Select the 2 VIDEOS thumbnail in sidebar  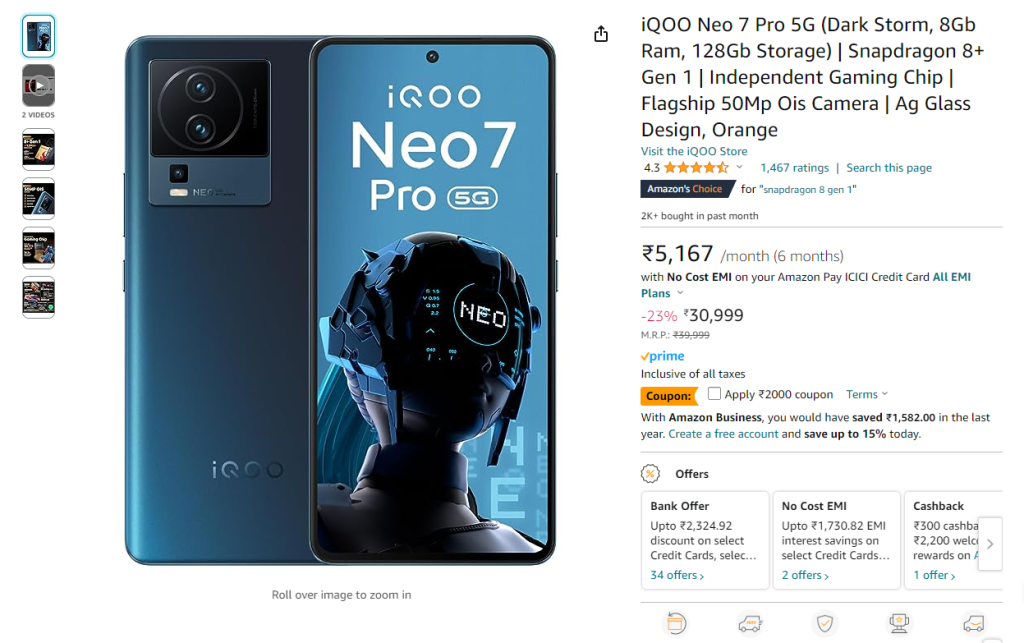click(38, 87)
